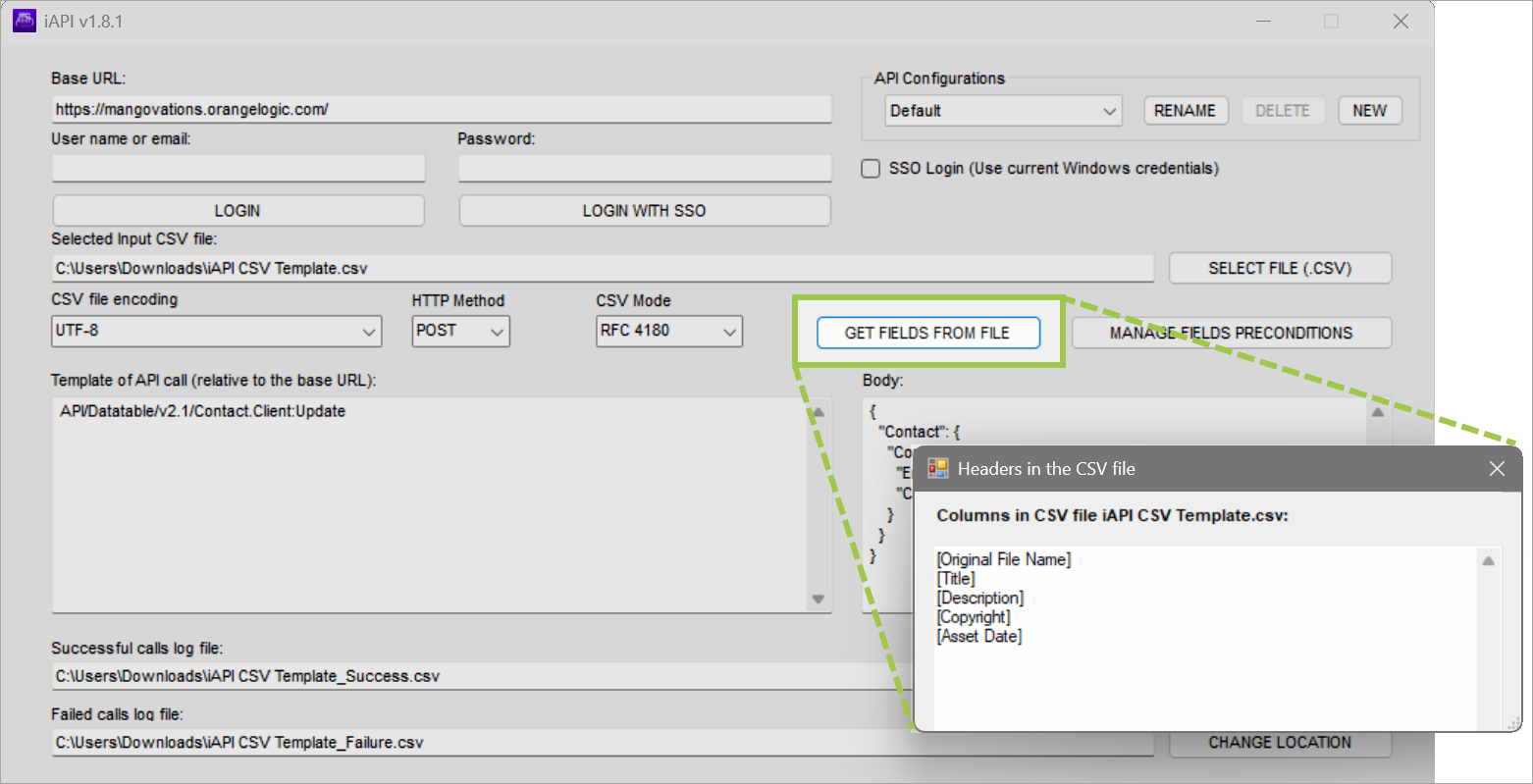Close the Headers in the CSV file dialog

[x=1496, y=468]
